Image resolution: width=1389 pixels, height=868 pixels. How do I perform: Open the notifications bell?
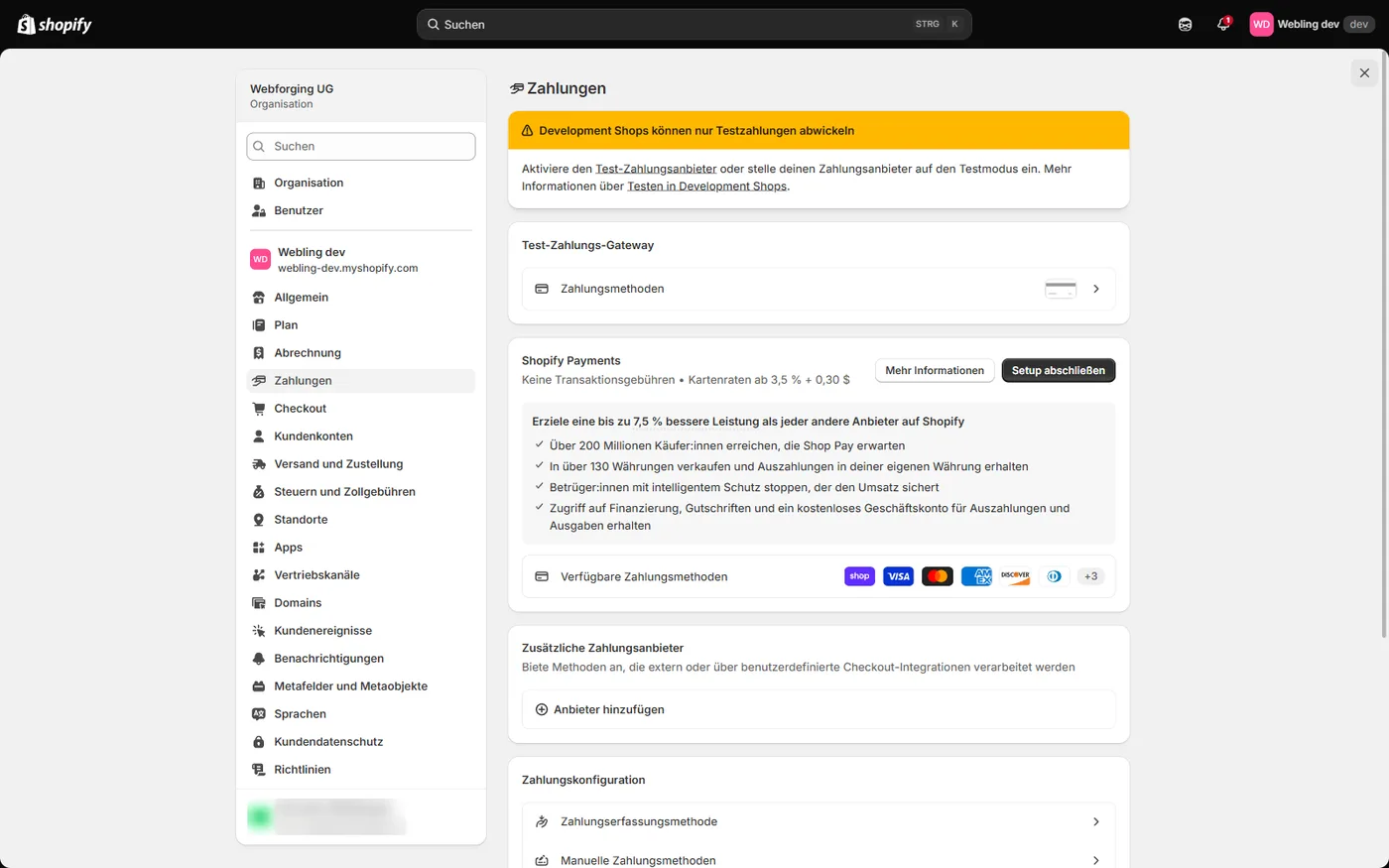pos(1223,24)
